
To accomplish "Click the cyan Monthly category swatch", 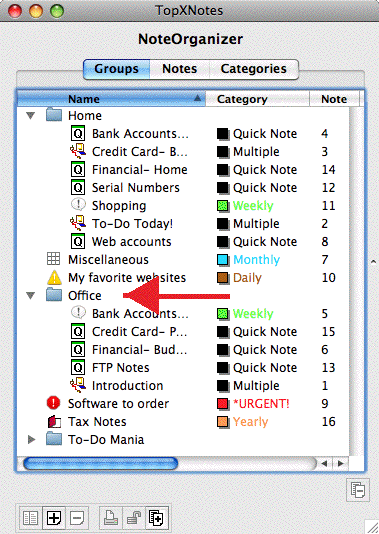I will [223, 260].
